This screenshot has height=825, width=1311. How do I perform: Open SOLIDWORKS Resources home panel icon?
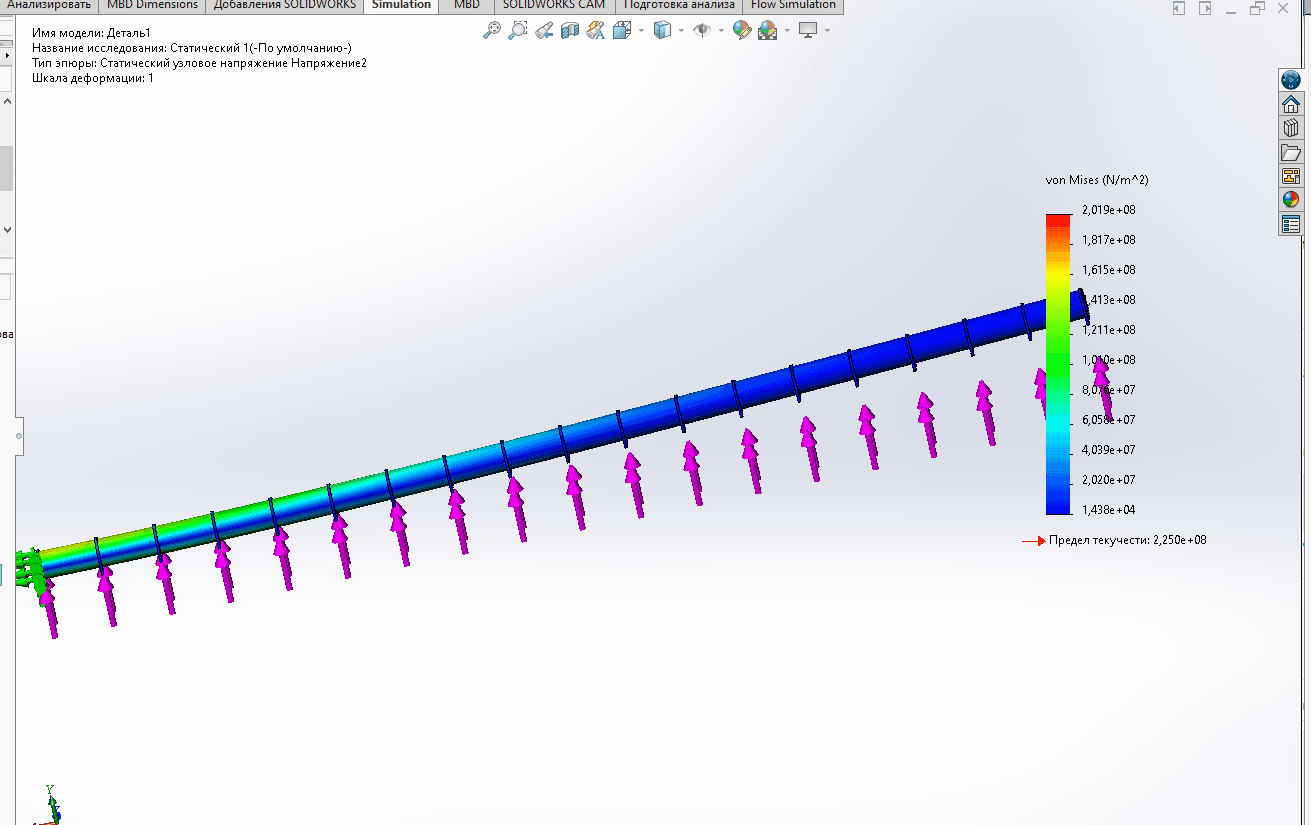[x=1291, y=104]
